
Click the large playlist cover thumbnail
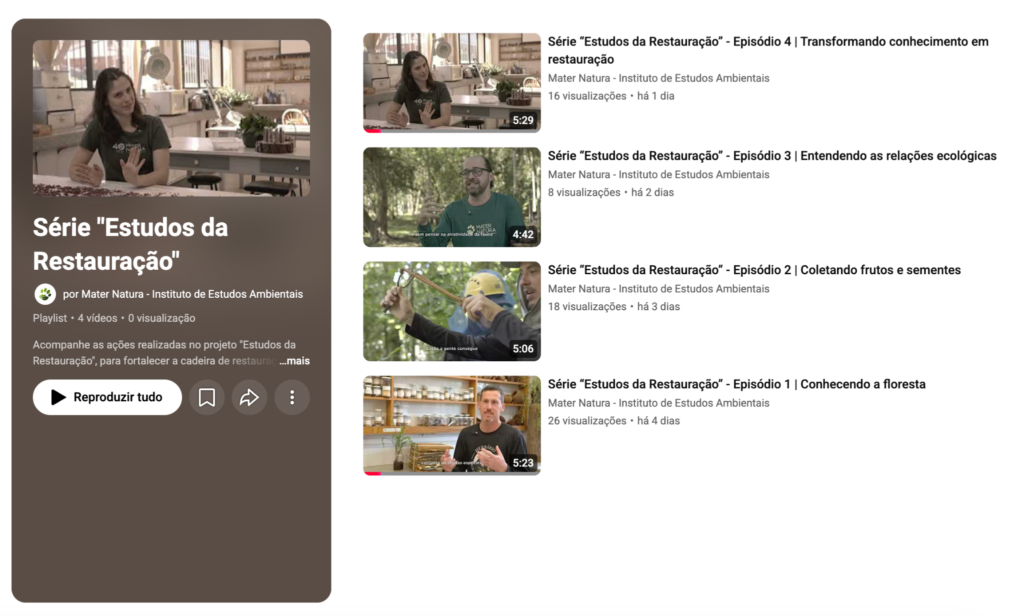click(172, 118)
